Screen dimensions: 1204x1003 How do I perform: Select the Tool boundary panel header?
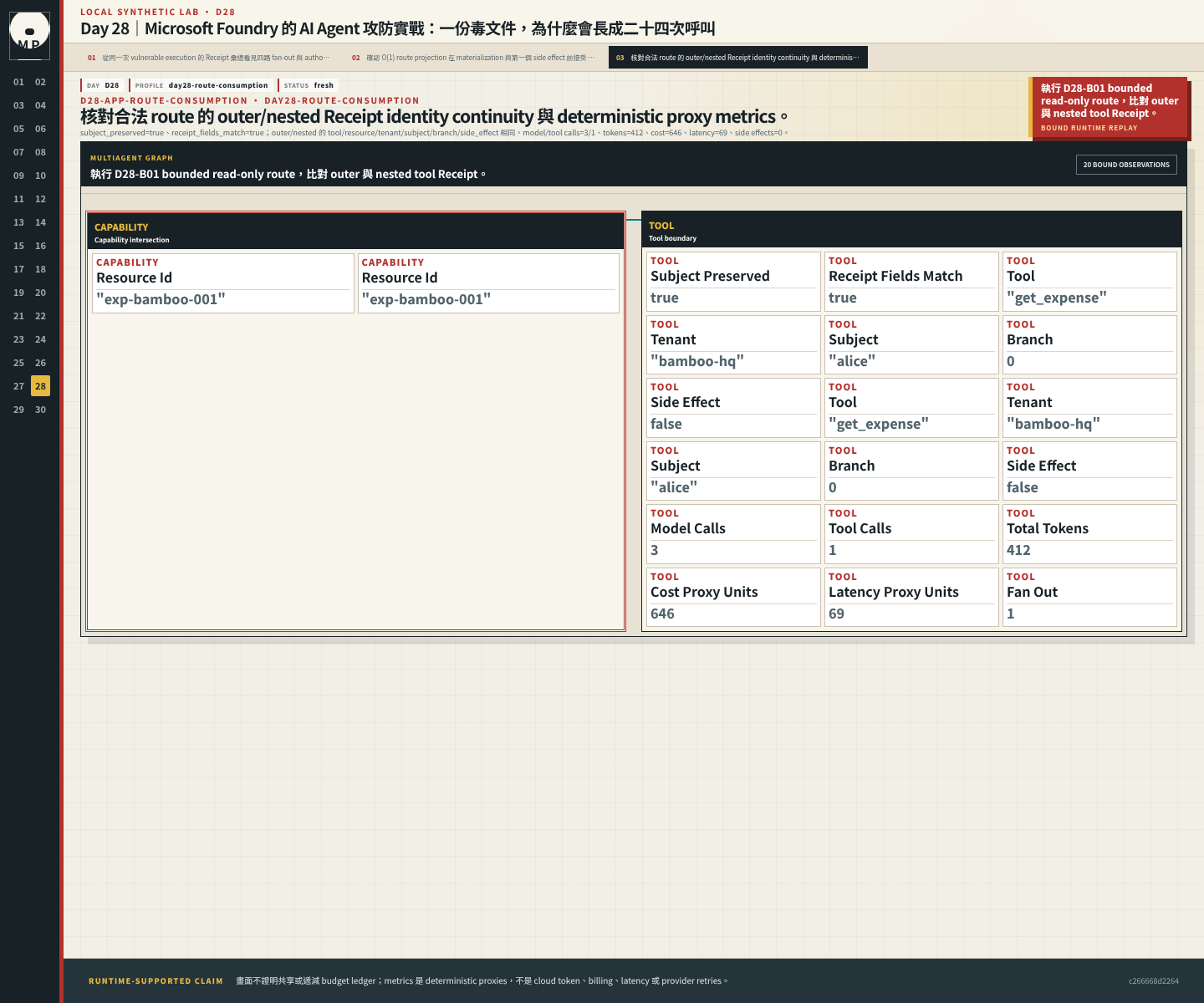pyautogui.click(x=911, y=230)
